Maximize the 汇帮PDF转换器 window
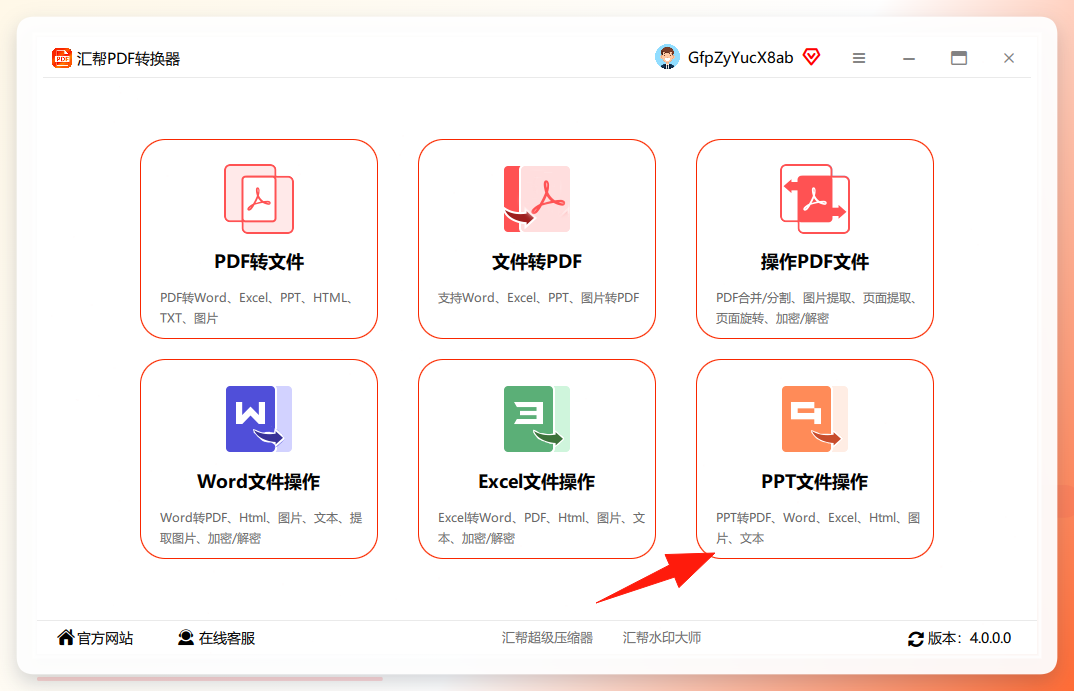 pyautogui.click(x=959, y=58)
